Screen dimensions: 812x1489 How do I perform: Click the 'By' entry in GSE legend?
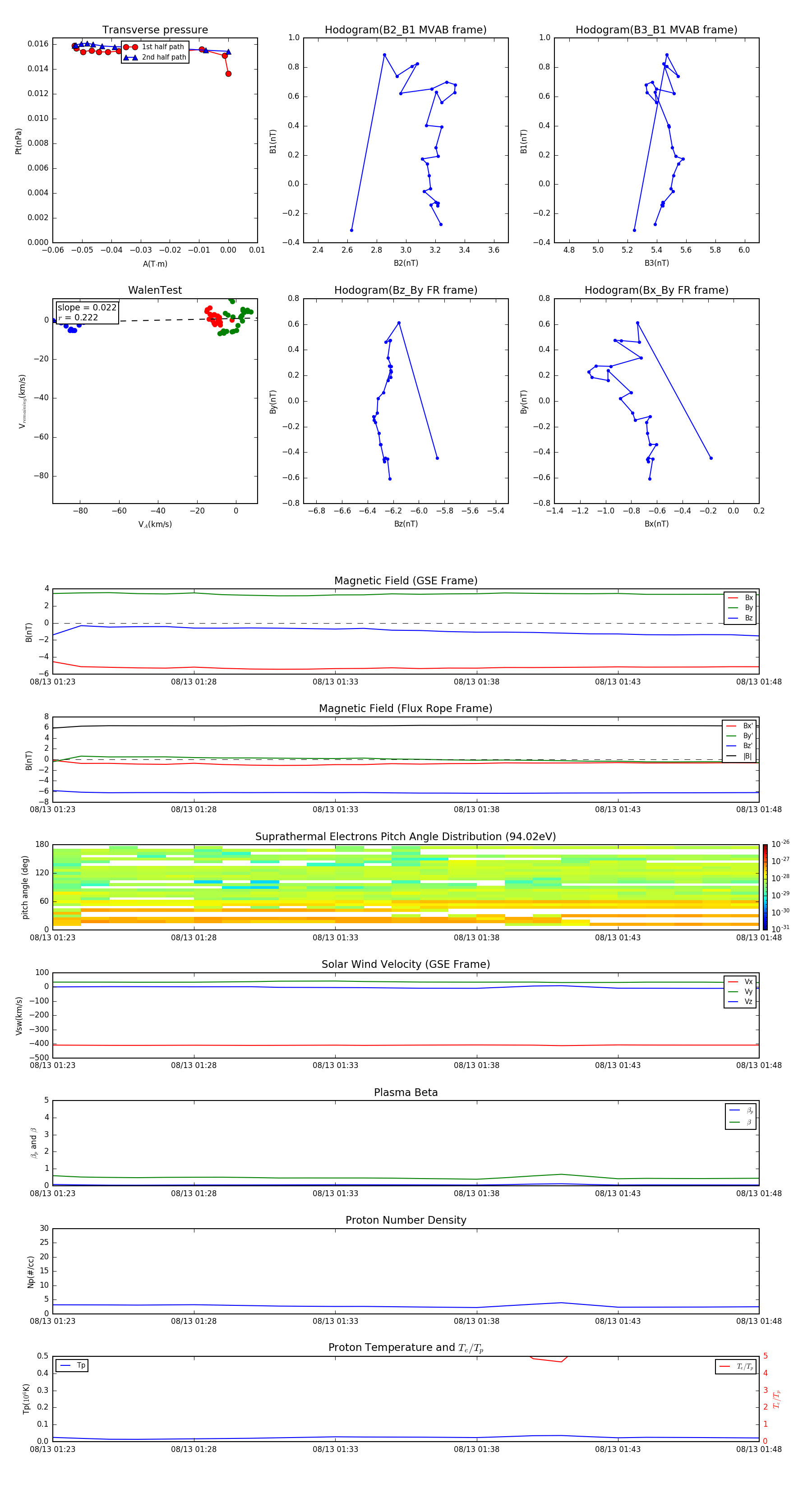click(740, 608)
